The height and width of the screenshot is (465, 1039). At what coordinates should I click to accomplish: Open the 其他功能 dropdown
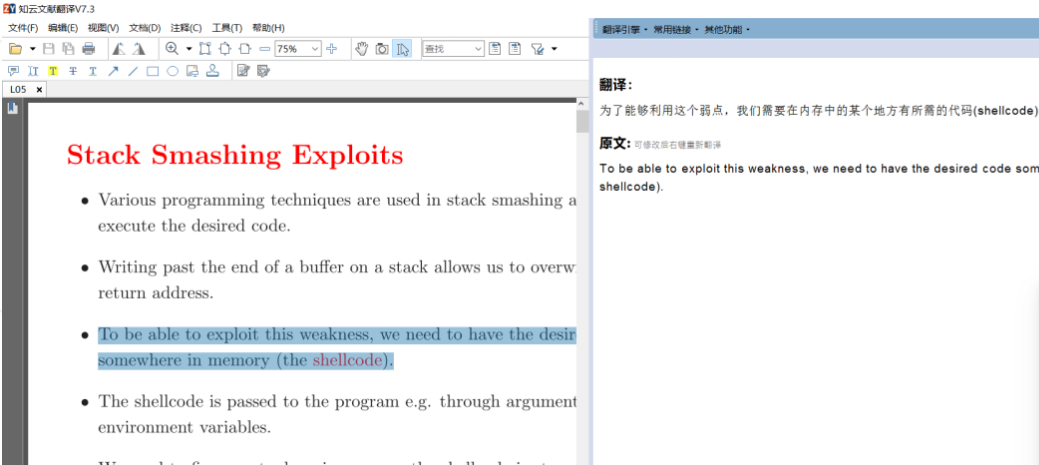click(x=727, y=30)
